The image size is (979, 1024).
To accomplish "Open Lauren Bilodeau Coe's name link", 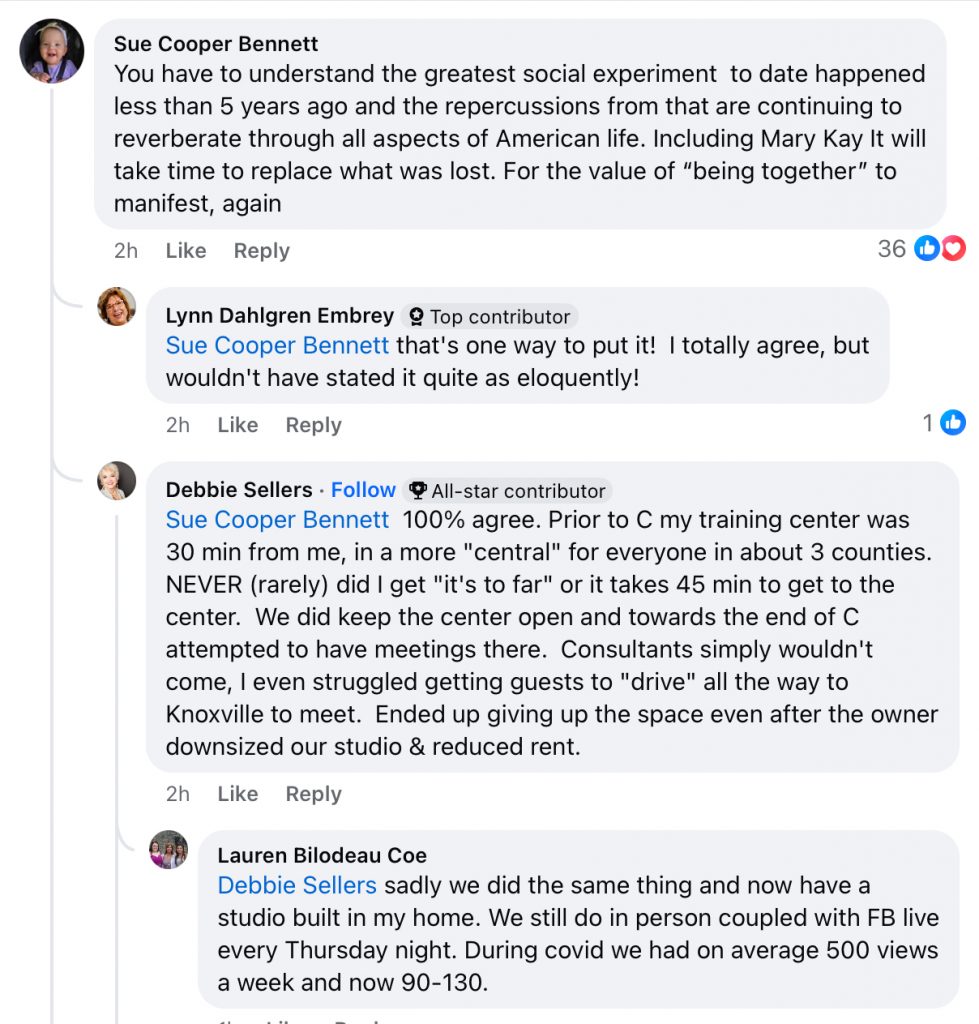I will [322, 856].
